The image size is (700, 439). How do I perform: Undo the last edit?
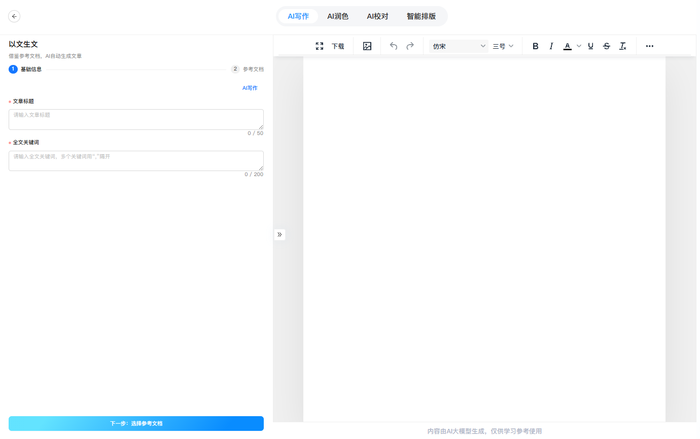[393, 46]
